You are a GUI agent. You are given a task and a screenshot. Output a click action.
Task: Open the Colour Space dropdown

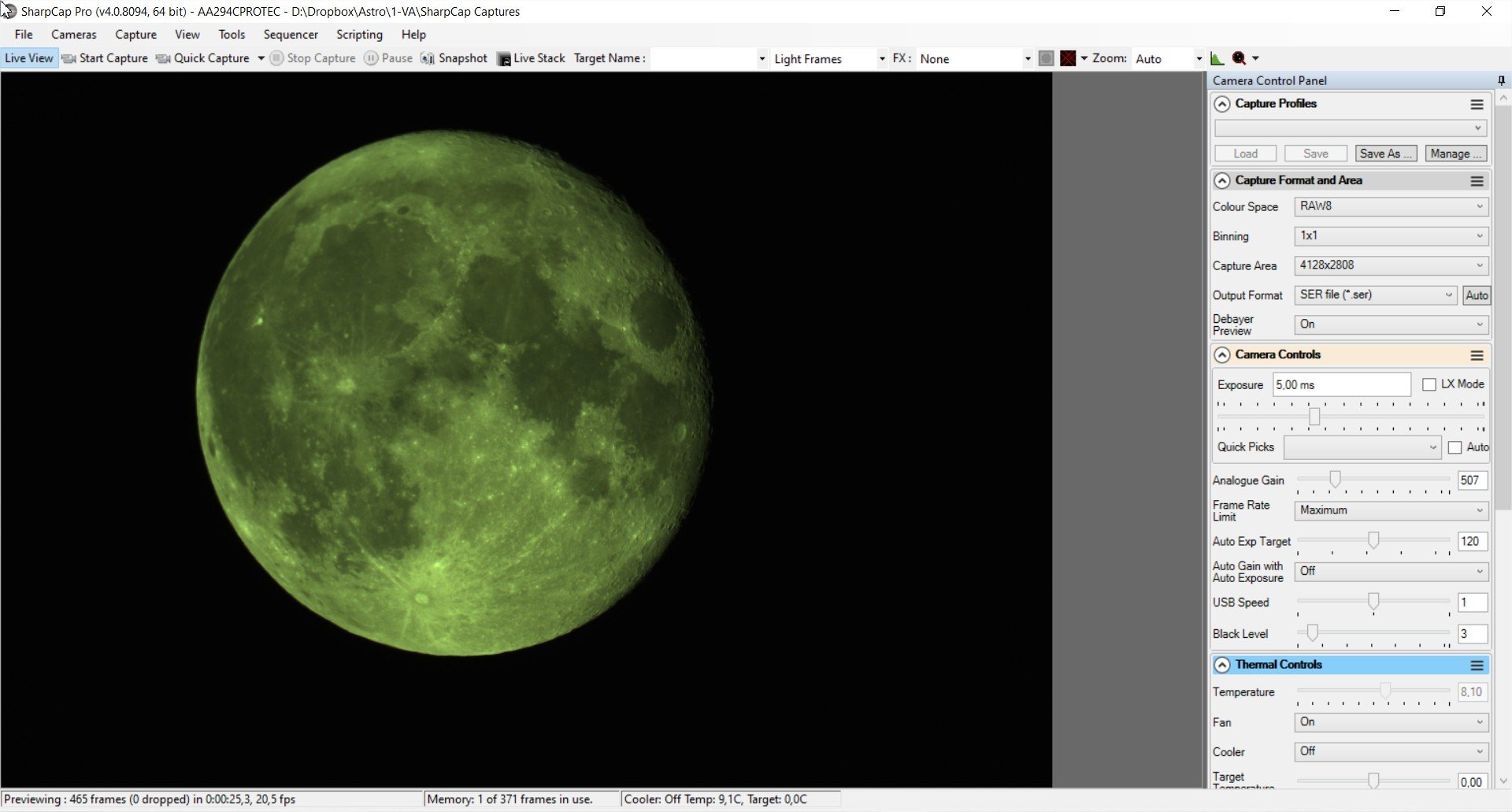click(1392, 206)
